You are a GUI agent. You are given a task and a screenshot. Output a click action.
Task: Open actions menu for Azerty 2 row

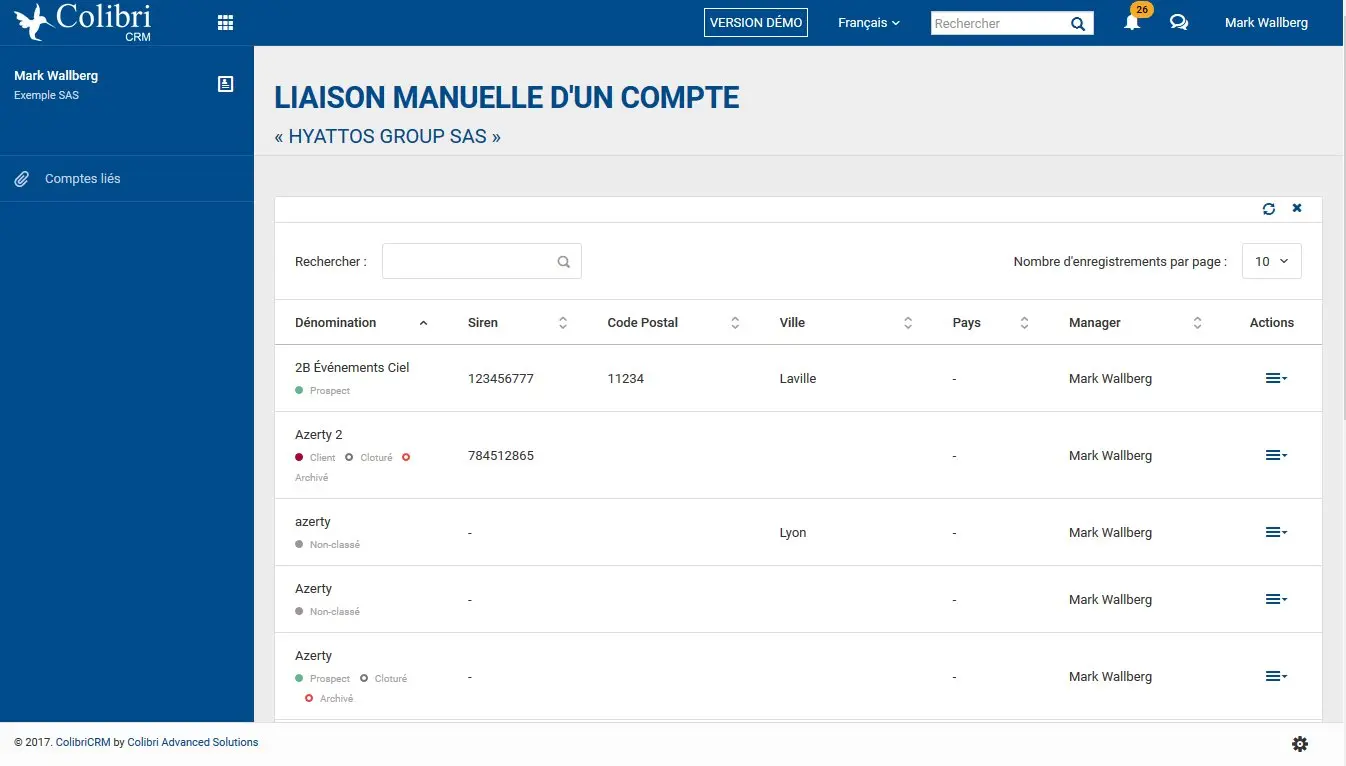click(x=1275, y=455)
